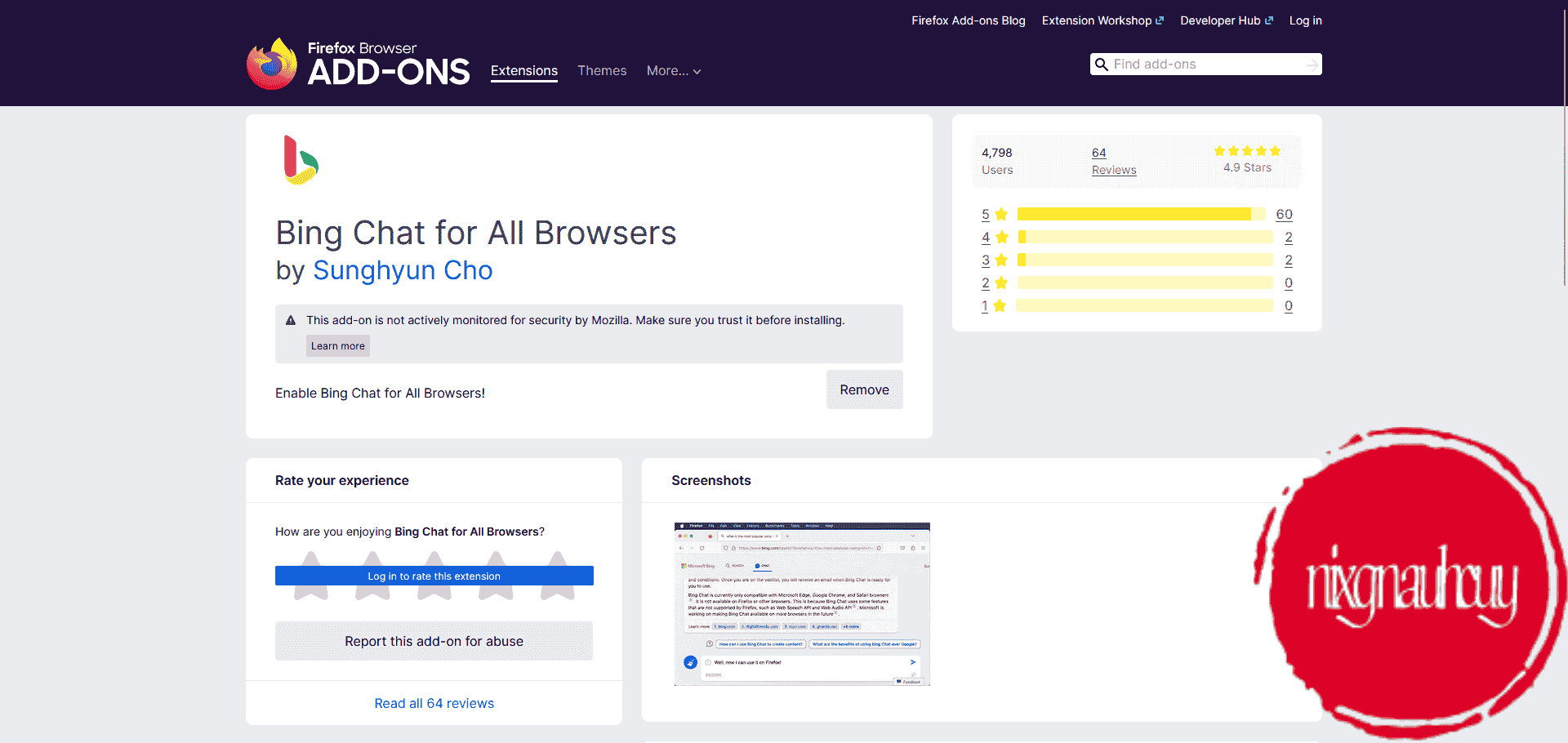The image size is (1568, 743).
Task: Click the star beside the 1 rating row
Action: (x=1000, y=306)
